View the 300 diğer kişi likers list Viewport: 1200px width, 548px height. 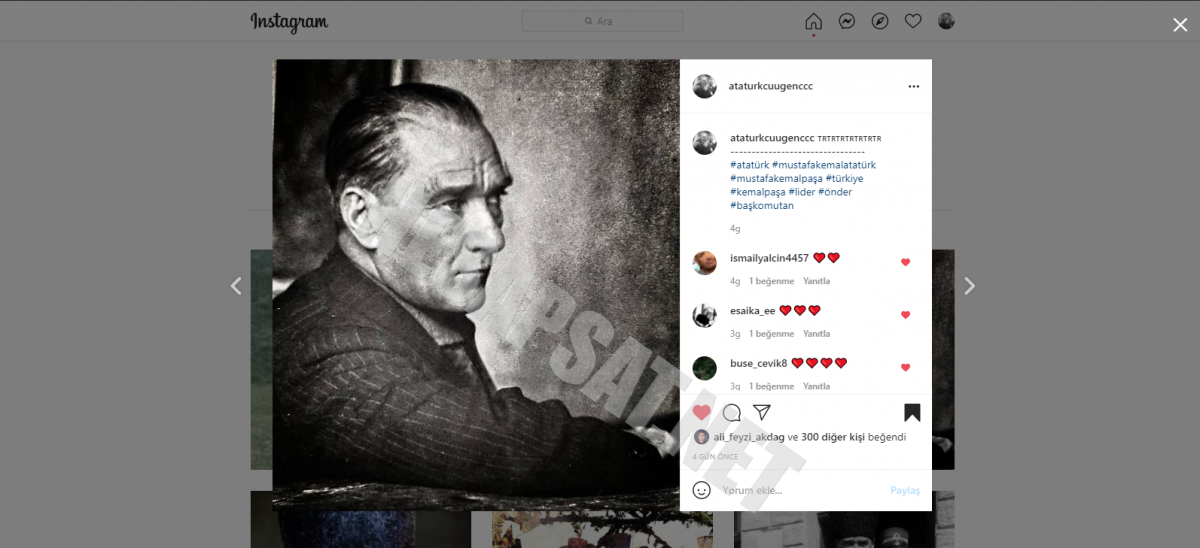click(x=833, y=437)
